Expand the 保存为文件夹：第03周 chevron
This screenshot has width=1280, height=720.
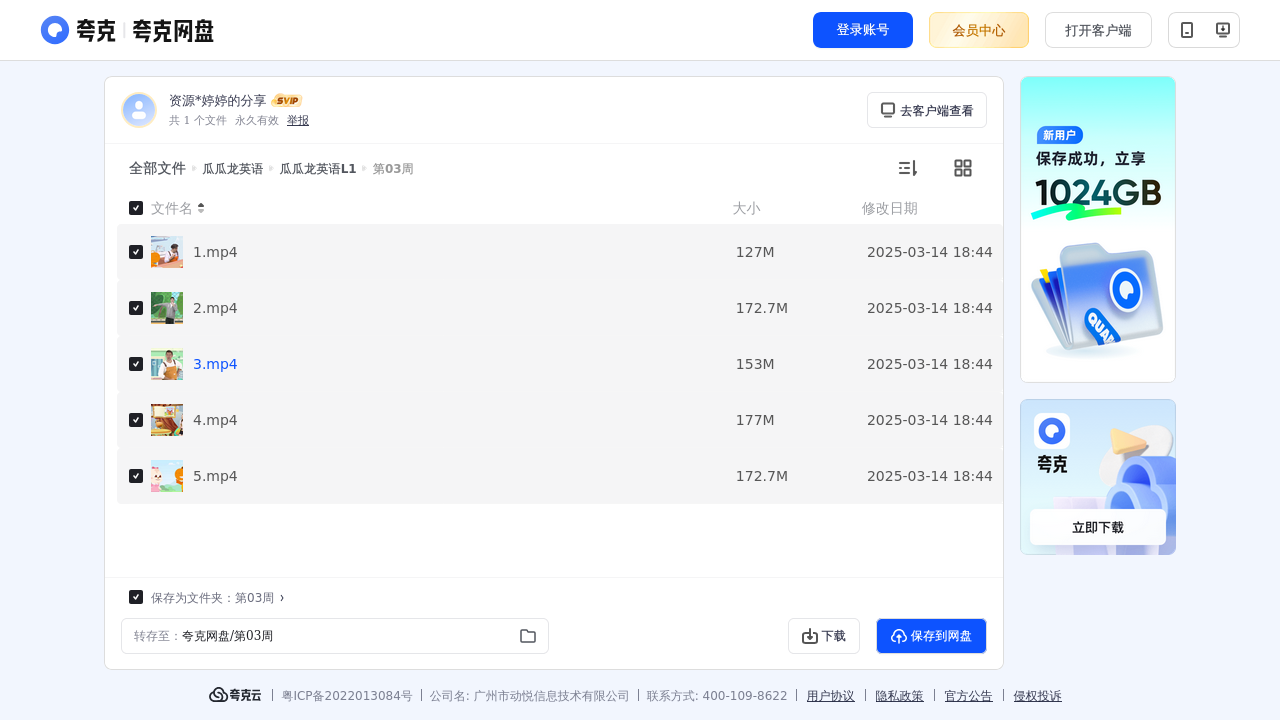tap(282, 597)
